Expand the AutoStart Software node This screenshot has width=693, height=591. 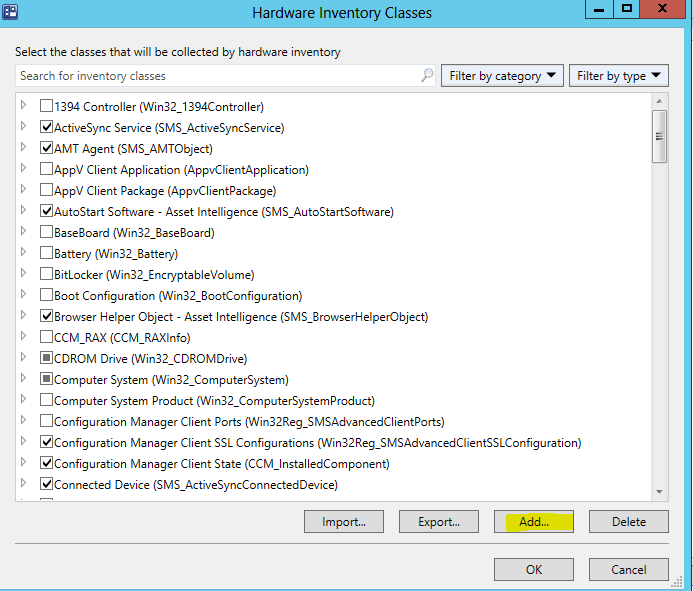click(x=25, y=211)
